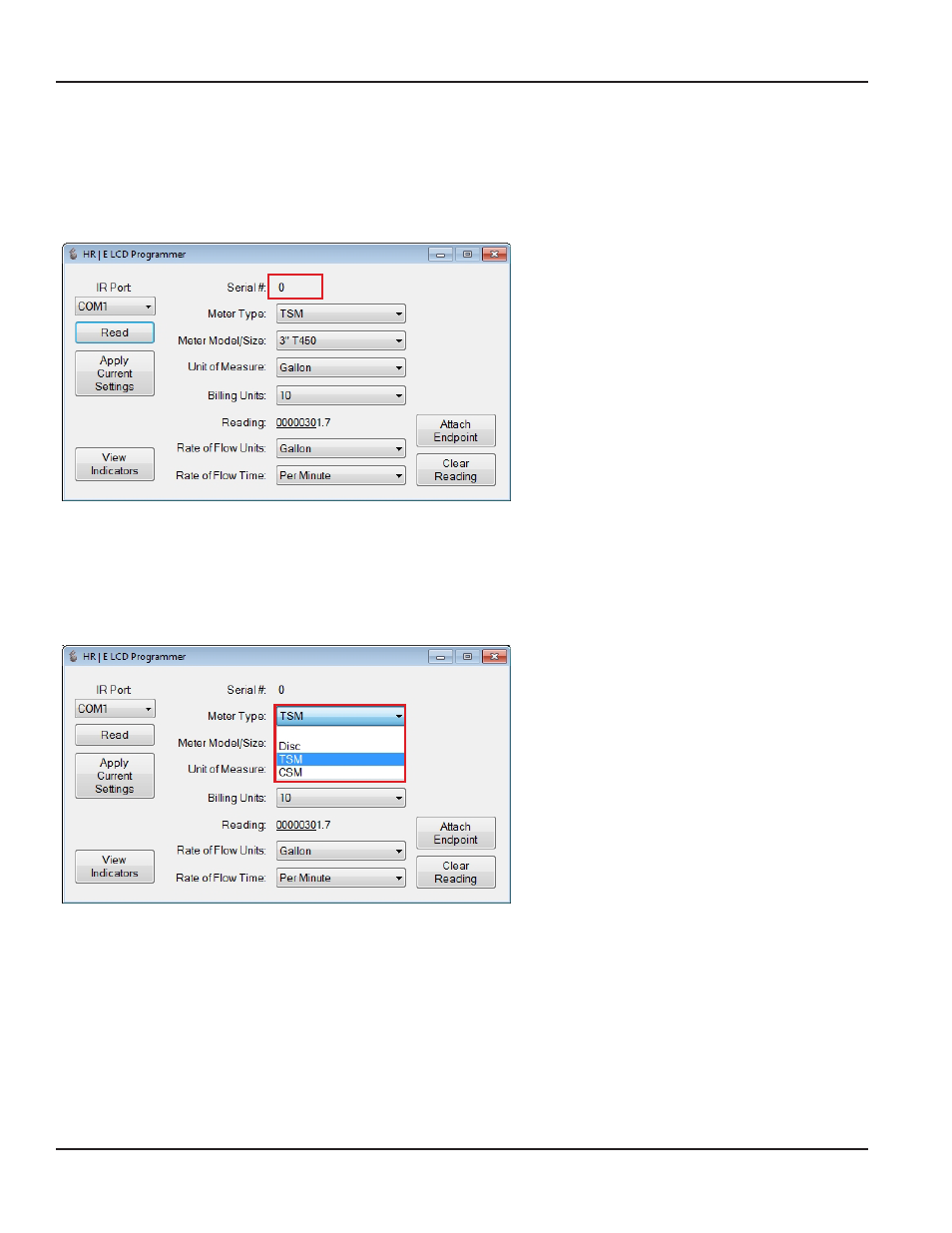Click Clear Reading button in lower window
The image size is (952, 1233).
[x=456, y=873]
